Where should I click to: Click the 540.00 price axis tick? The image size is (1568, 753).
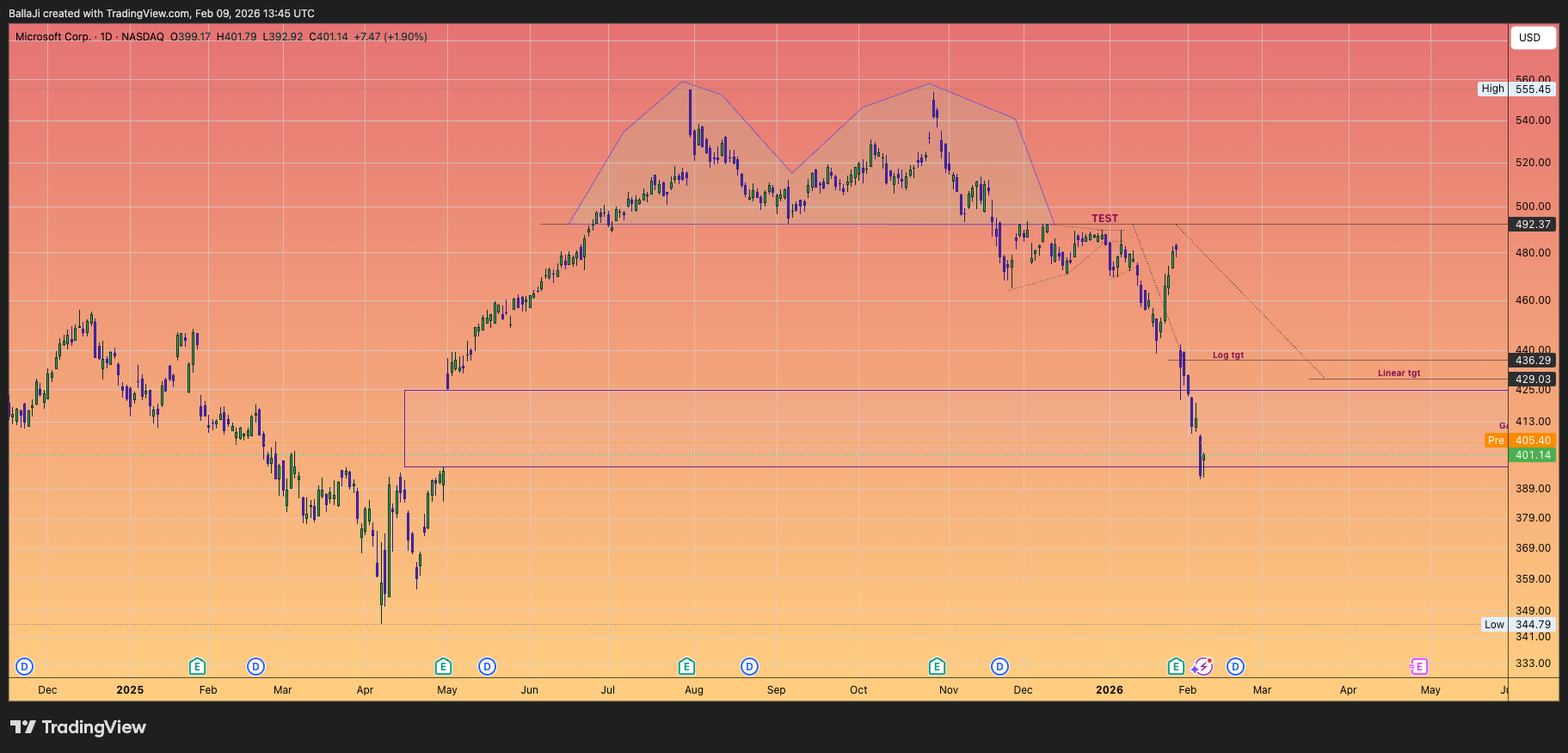point(1534,120)
